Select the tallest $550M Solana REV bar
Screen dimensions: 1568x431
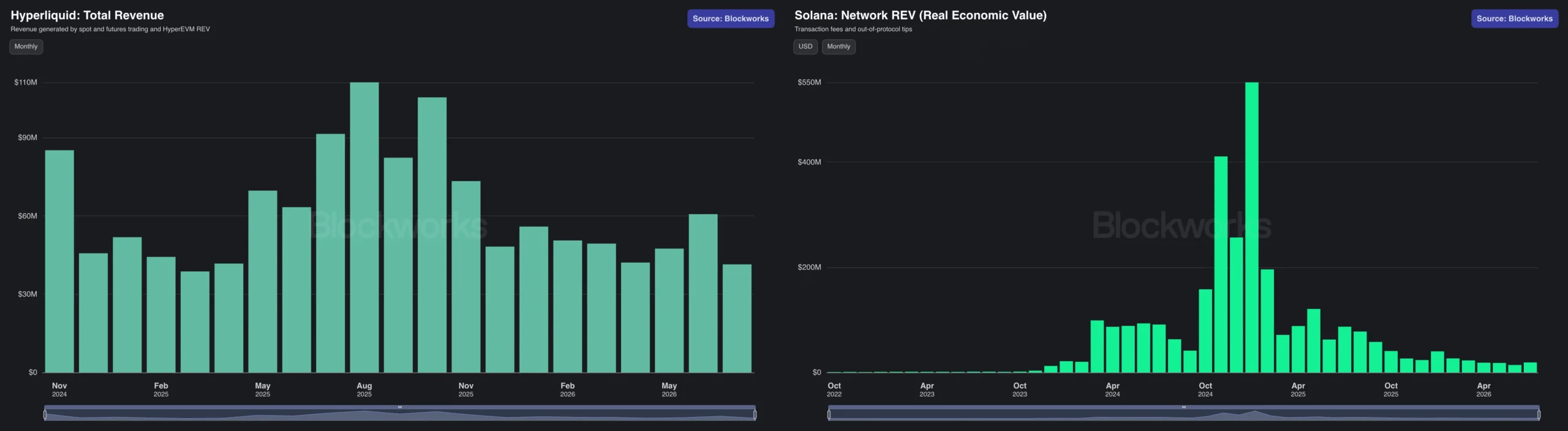click(x=1252, y=227)
